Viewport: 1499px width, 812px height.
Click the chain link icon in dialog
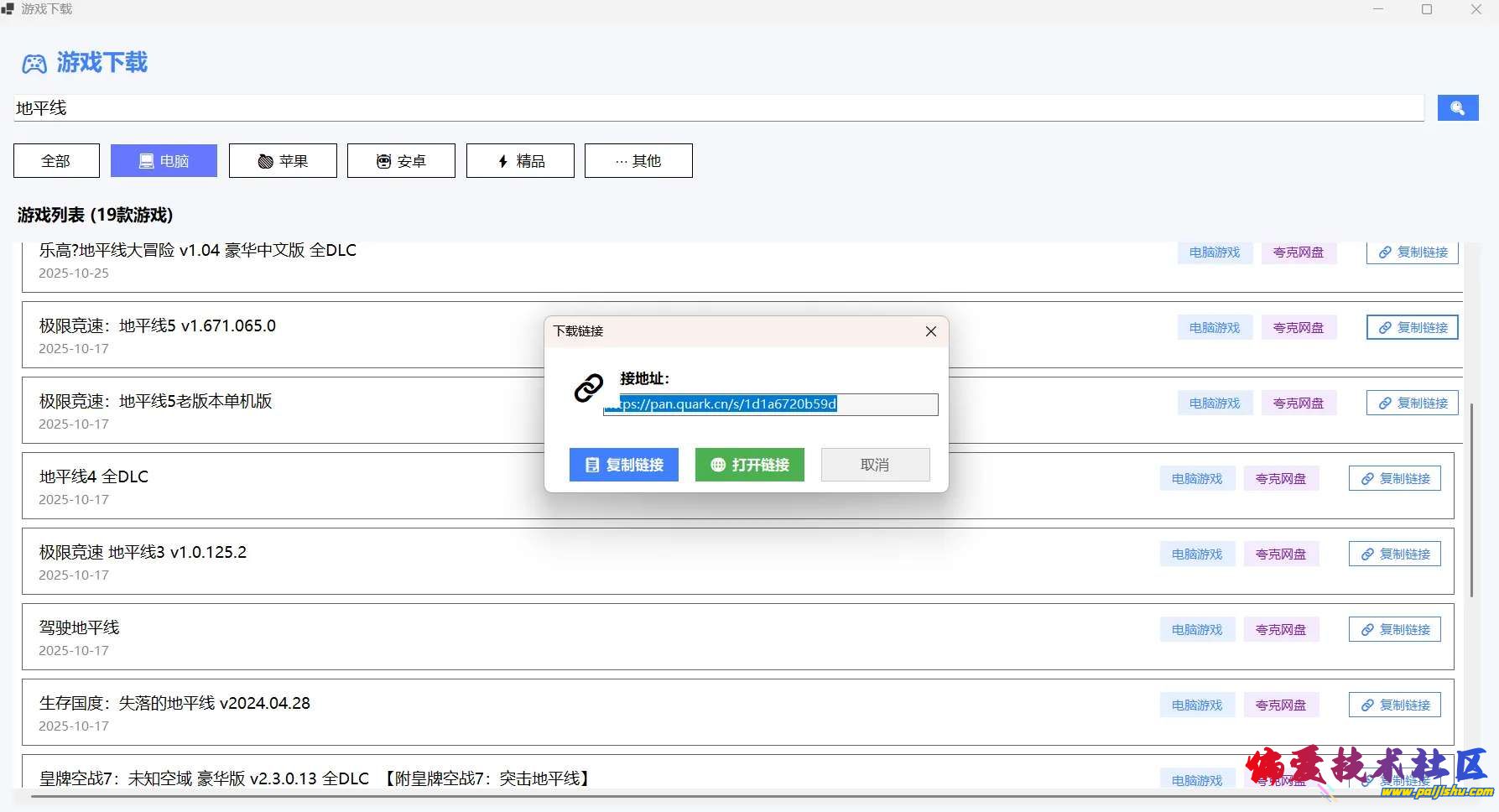[588, 388]
